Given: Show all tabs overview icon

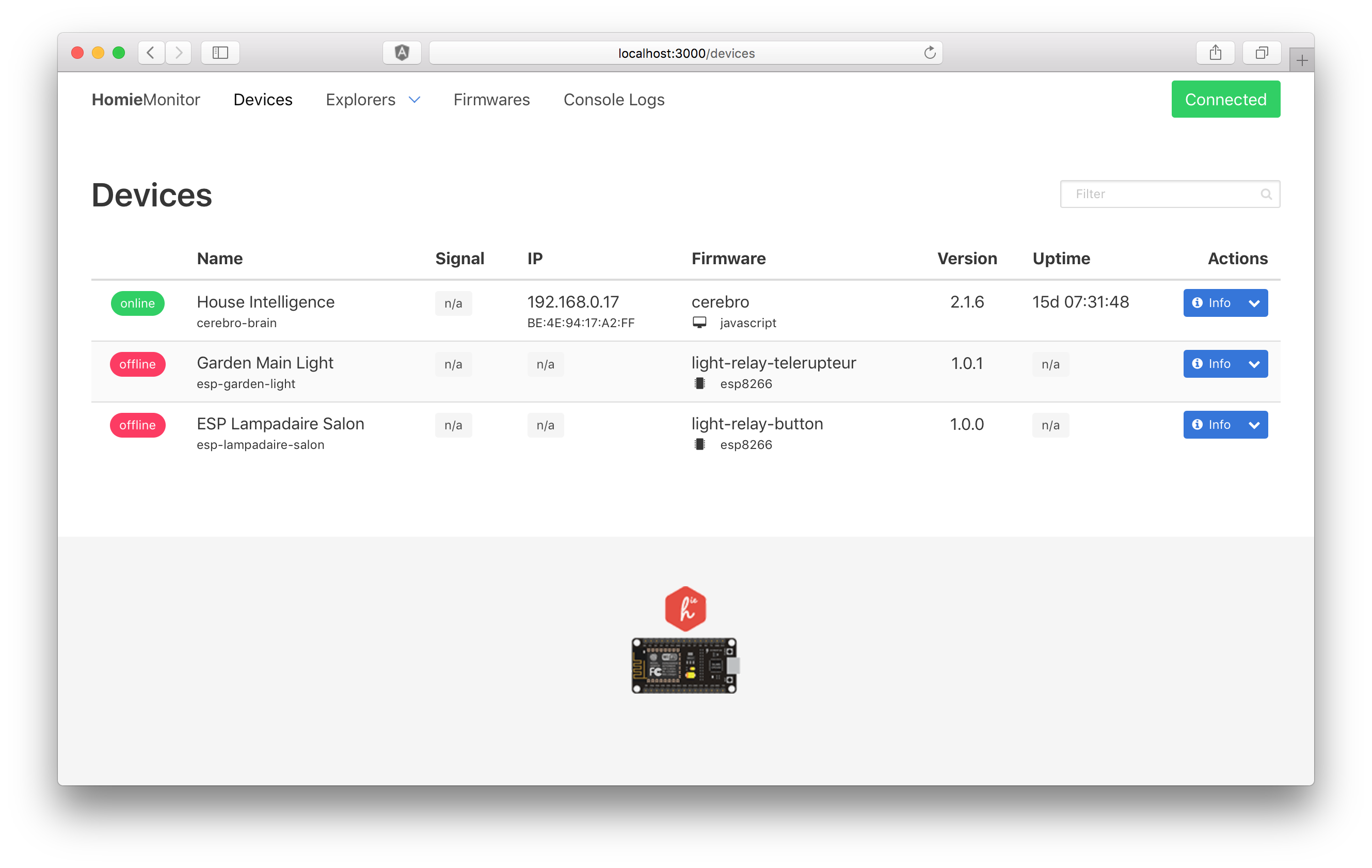Looking at the screenshot, I should point(1262,53).
